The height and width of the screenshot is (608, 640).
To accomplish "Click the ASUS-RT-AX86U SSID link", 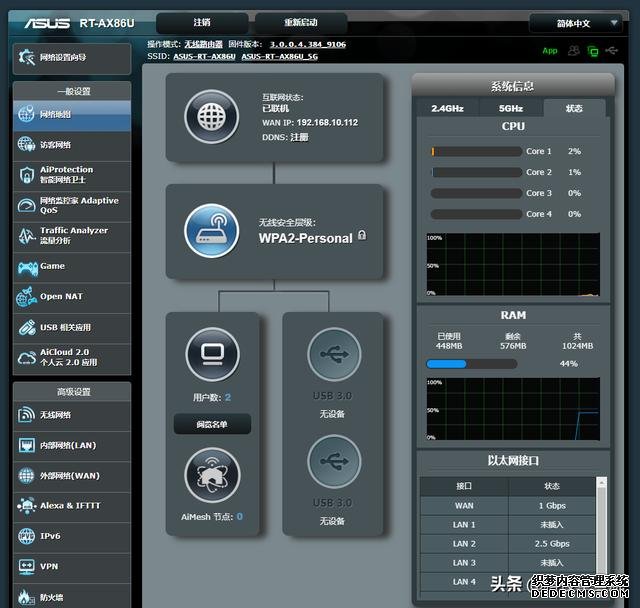I will click(x=204, y=57).
